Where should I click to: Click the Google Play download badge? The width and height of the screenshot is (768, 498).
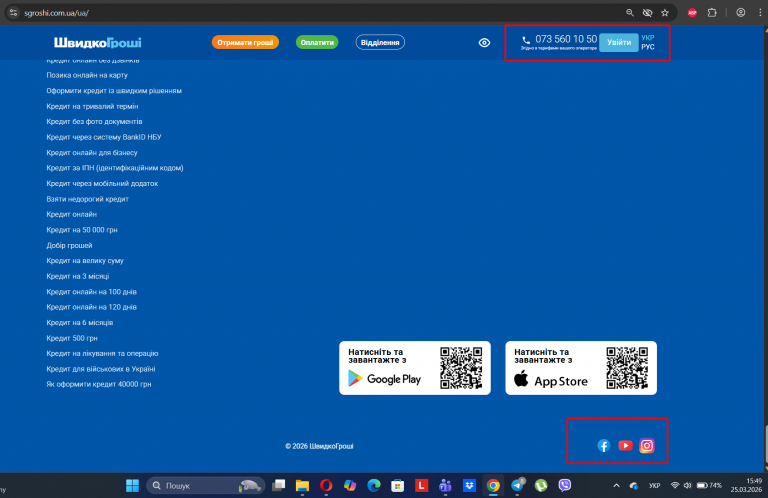coord(414,368)
